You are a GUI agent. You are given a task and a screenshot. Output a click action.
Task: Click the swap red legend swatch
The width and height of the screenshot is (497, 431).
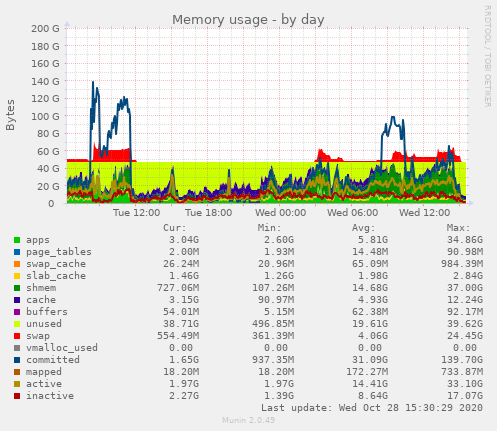(17, 336)
